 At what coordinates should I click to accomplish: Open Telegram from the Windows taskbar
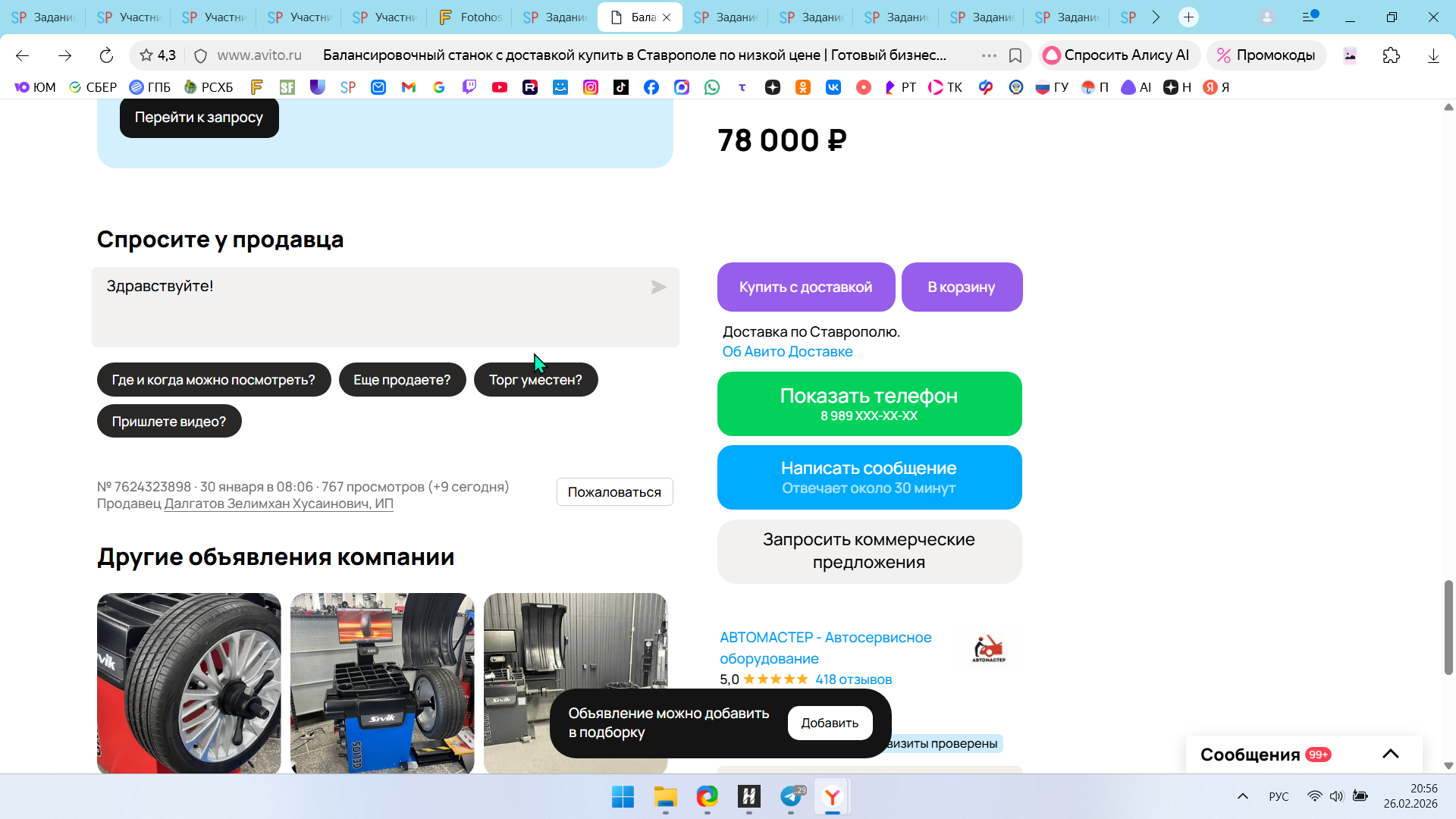click(791, 796)
